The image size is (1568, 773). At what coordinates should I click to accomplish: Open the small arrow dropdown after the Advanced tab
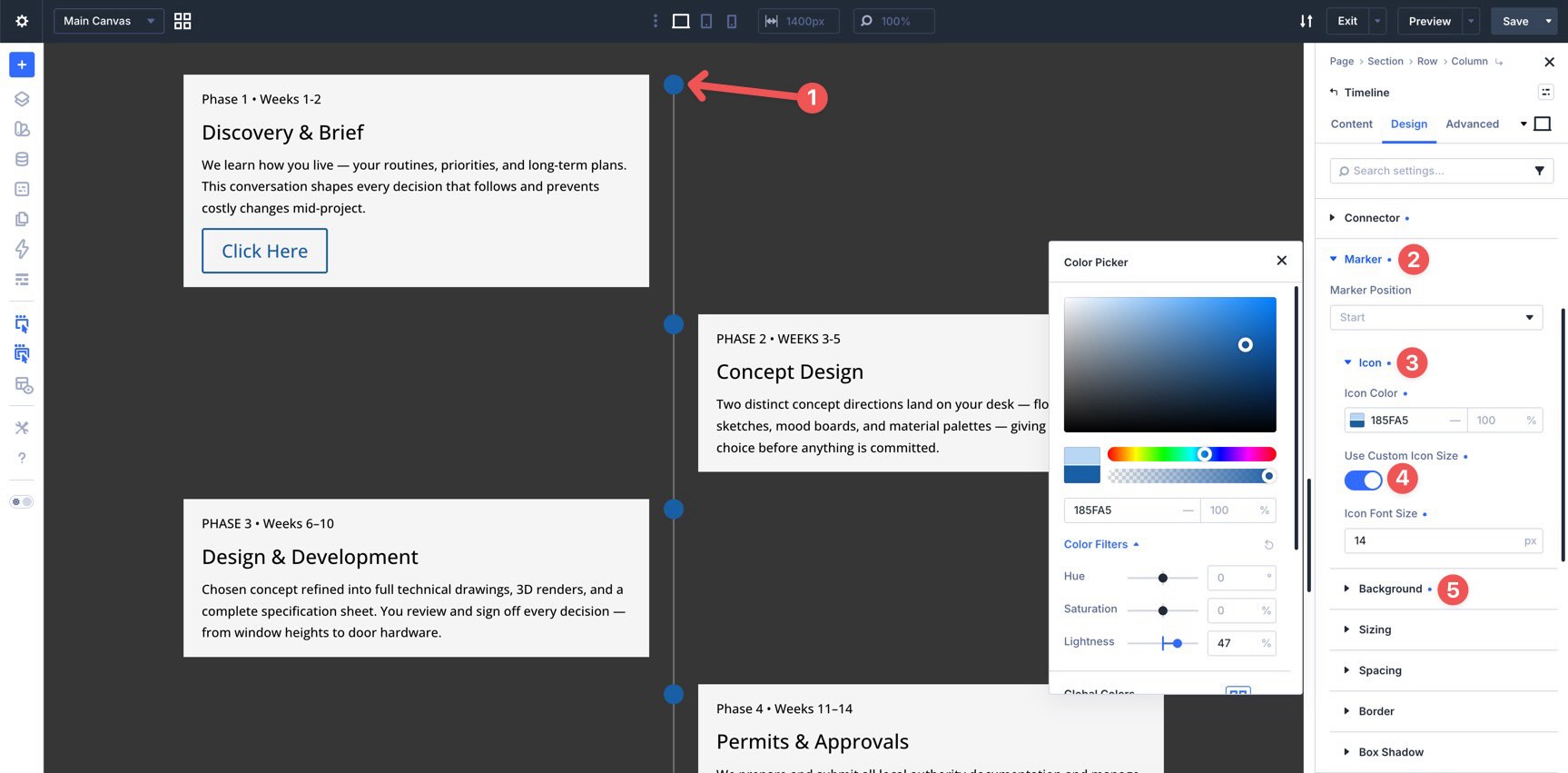(x=1524, y=124)
